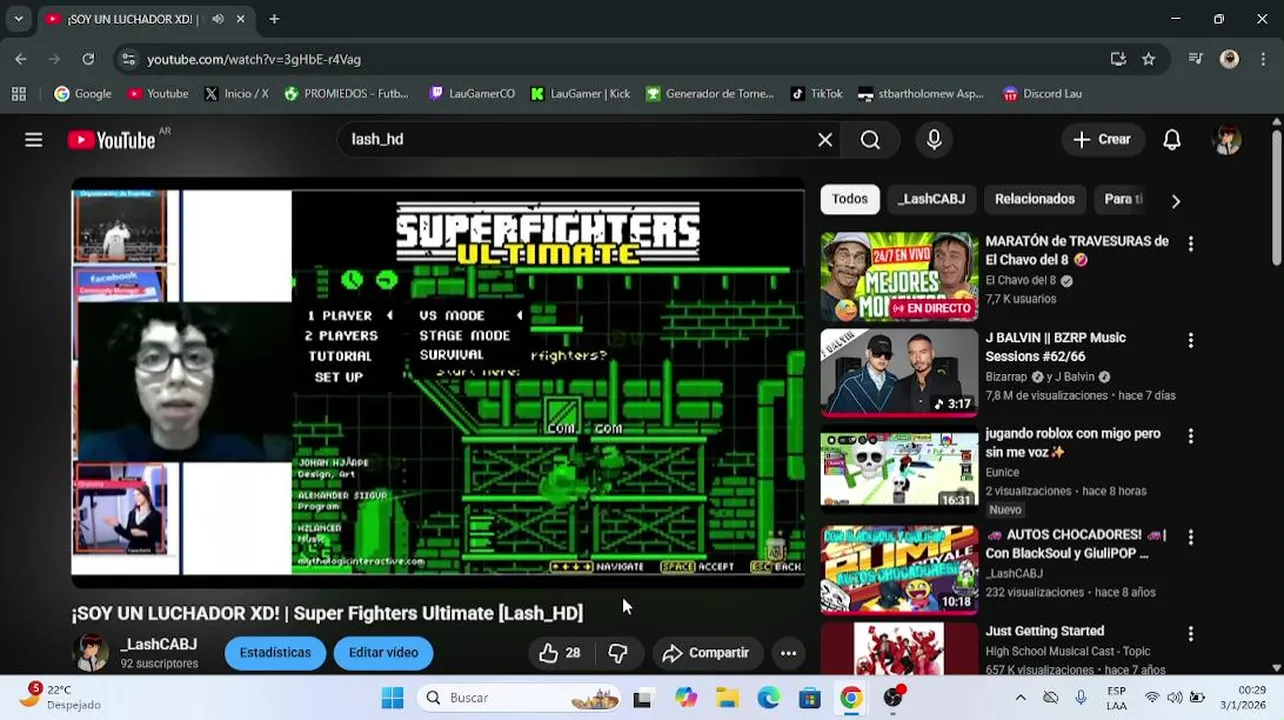Open the Chavo del 8 marathon thumbnail
The width and height of the screenshot is (1284, 720).
899,277
